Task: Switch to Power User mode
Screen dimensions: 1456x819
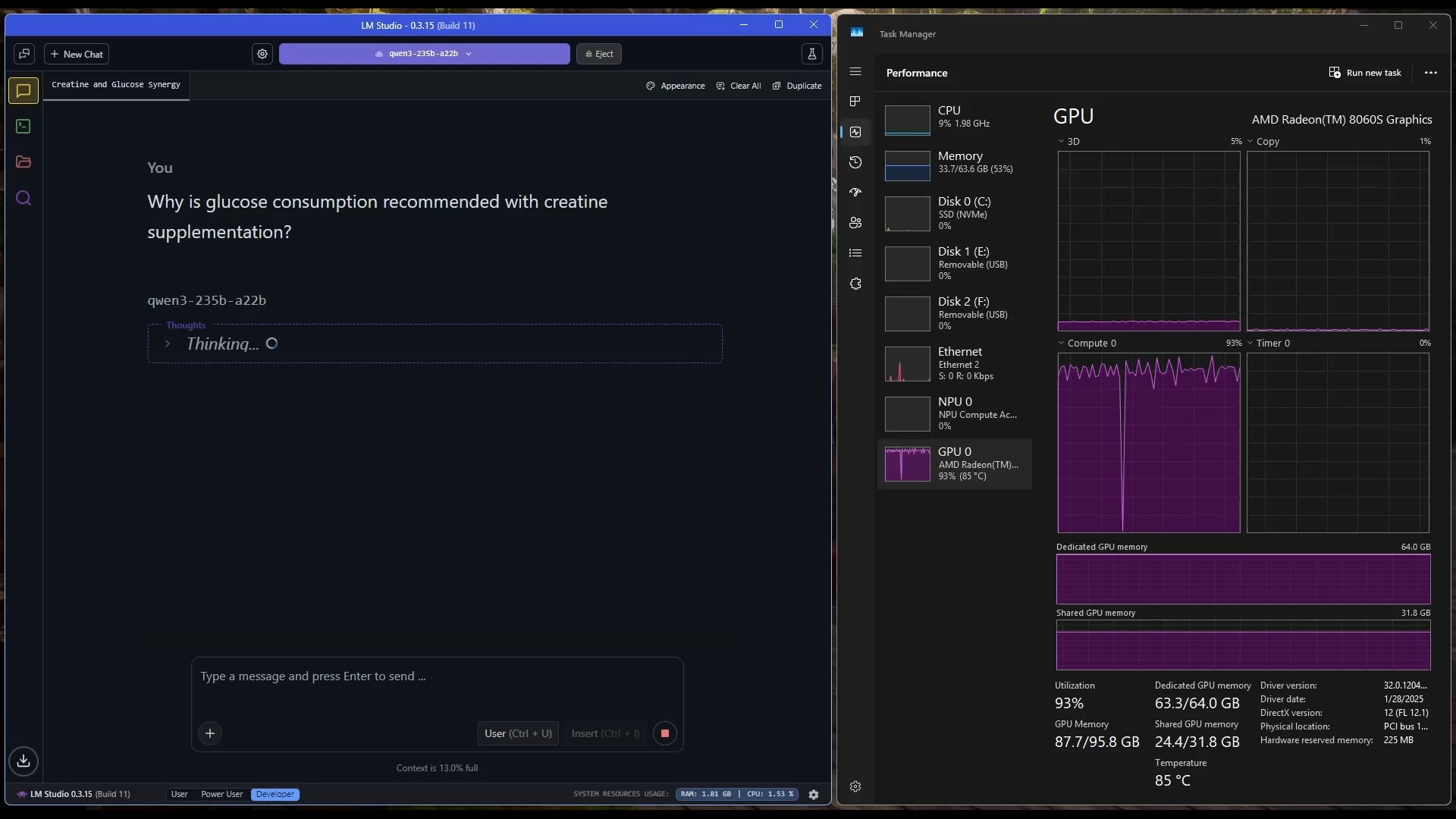Action: tap(221, 795)
